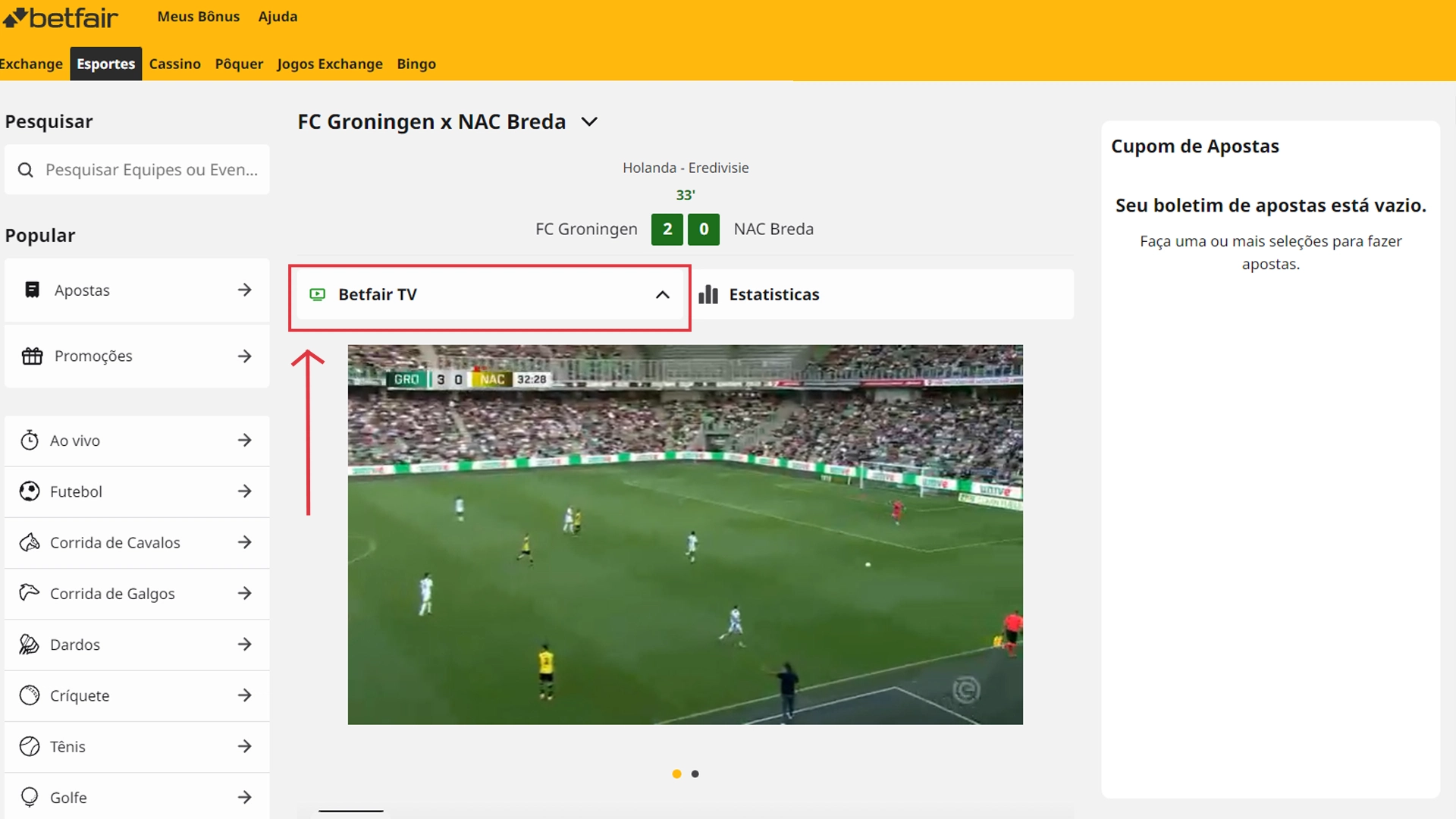Image resolution: width=1456 pixels, height=819 pixels.
Task: Go to the Cassino tab
Action: (174, 64)
